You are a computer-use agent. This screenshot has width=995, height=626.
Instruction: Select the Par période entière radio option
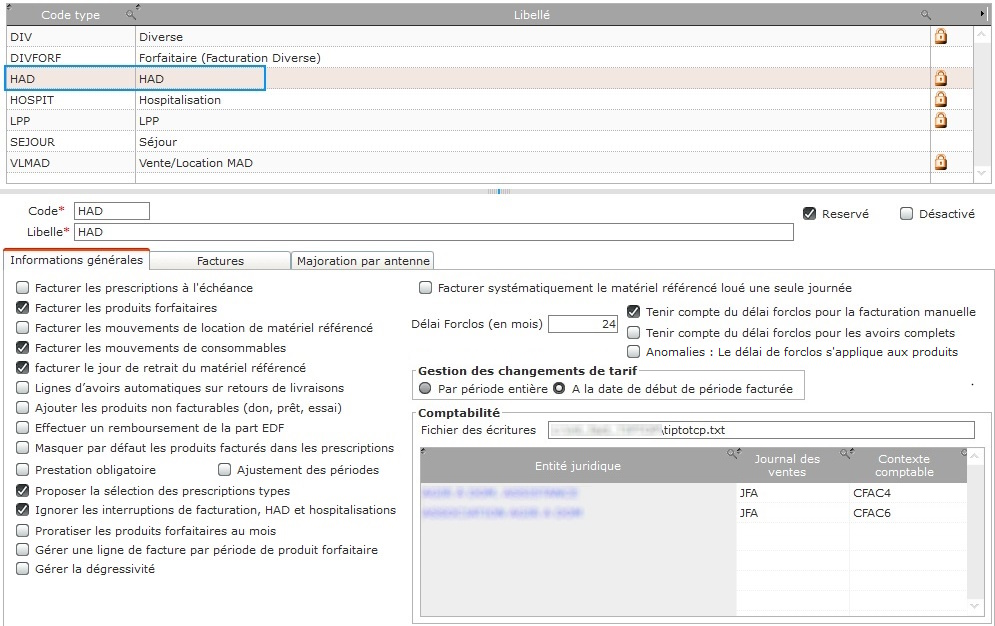coord(425,389)
